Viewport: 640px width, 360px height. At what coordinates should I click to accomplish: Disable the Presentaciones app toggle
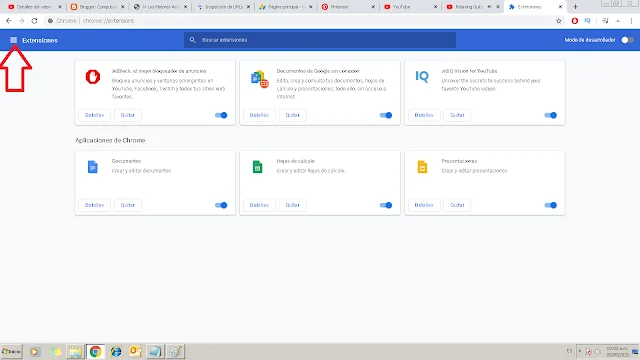(551, 205)
